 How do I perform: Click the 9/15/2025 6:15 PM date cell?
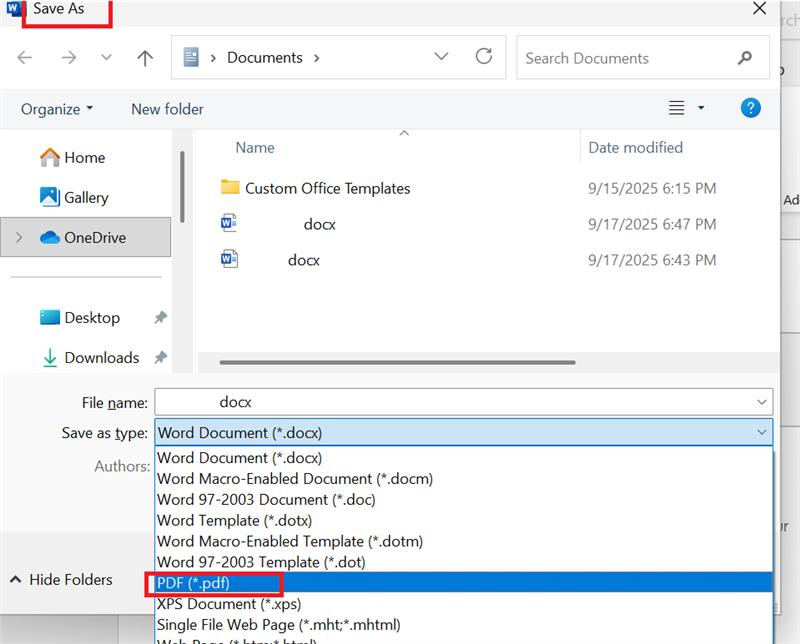(652, 188)
